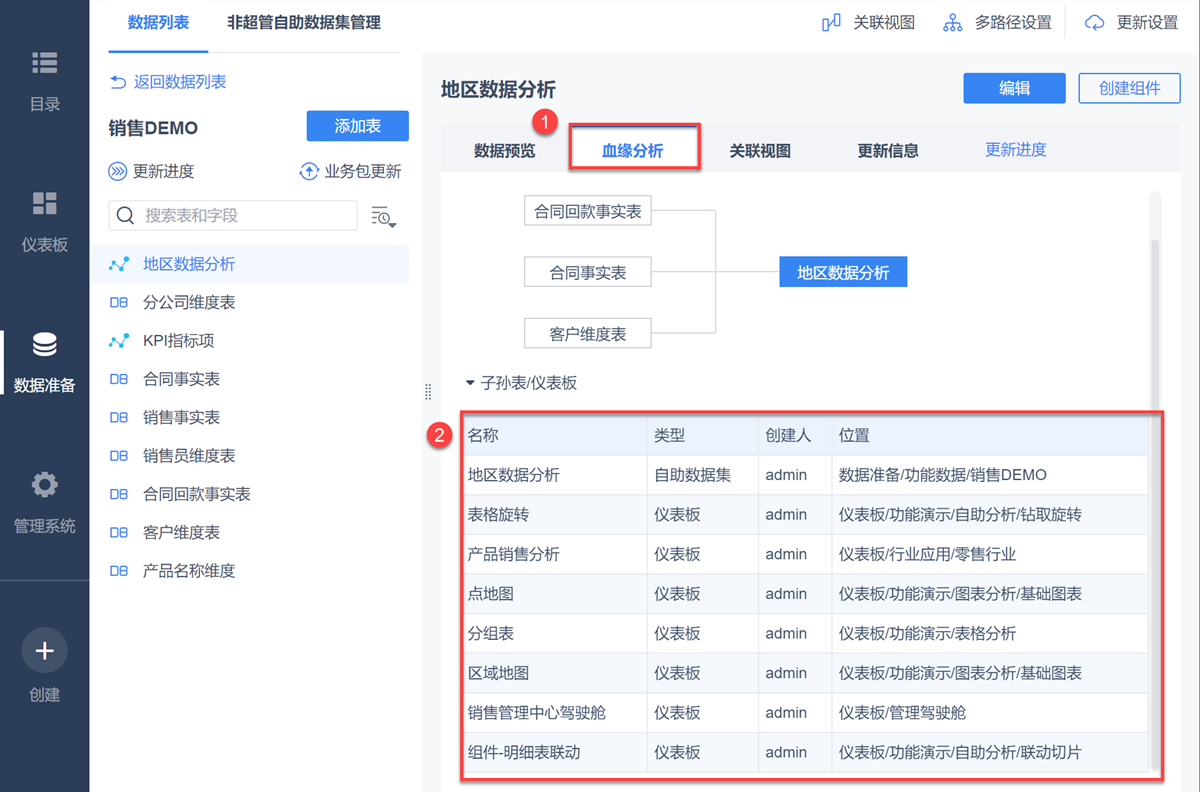Image resolution: width=1200 pixels, height=792 pixels.
Task: Click the dataset icon of KPI指标项
Action: pos(119,341)
